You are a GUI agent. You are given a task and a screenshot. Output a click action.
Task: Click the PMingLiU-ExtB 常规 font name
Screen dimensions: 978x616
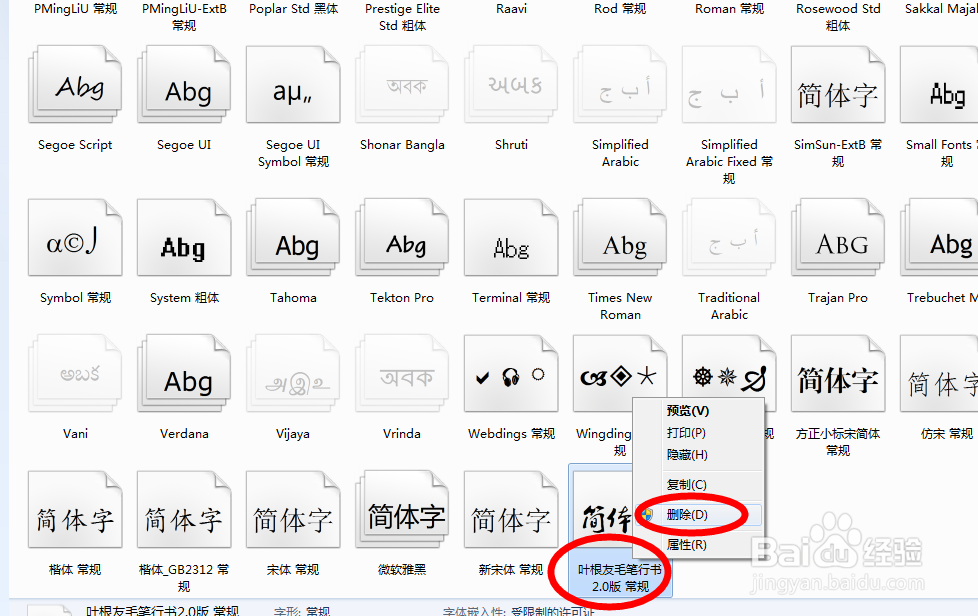tap(184, 17)
